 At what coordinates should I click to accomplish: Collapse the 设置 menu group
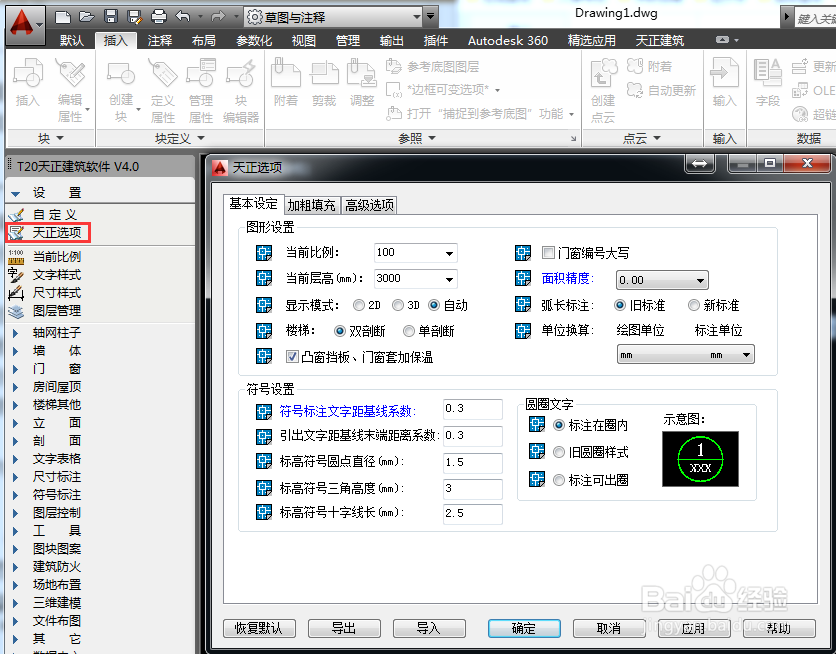[15, 193]
